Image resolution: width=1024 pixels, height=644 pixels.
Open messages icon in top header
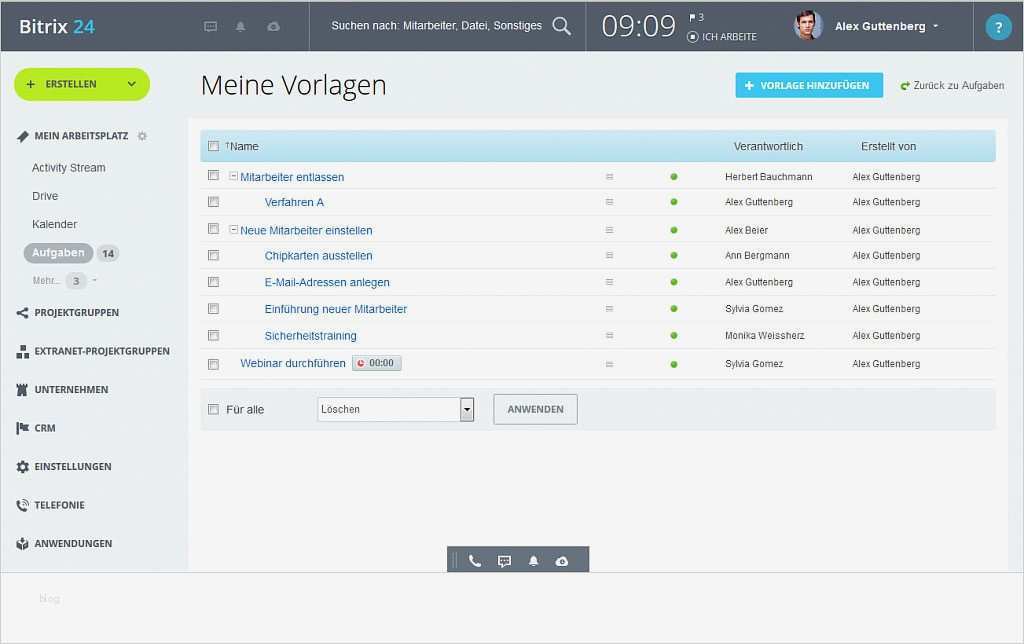pos(210,26)
